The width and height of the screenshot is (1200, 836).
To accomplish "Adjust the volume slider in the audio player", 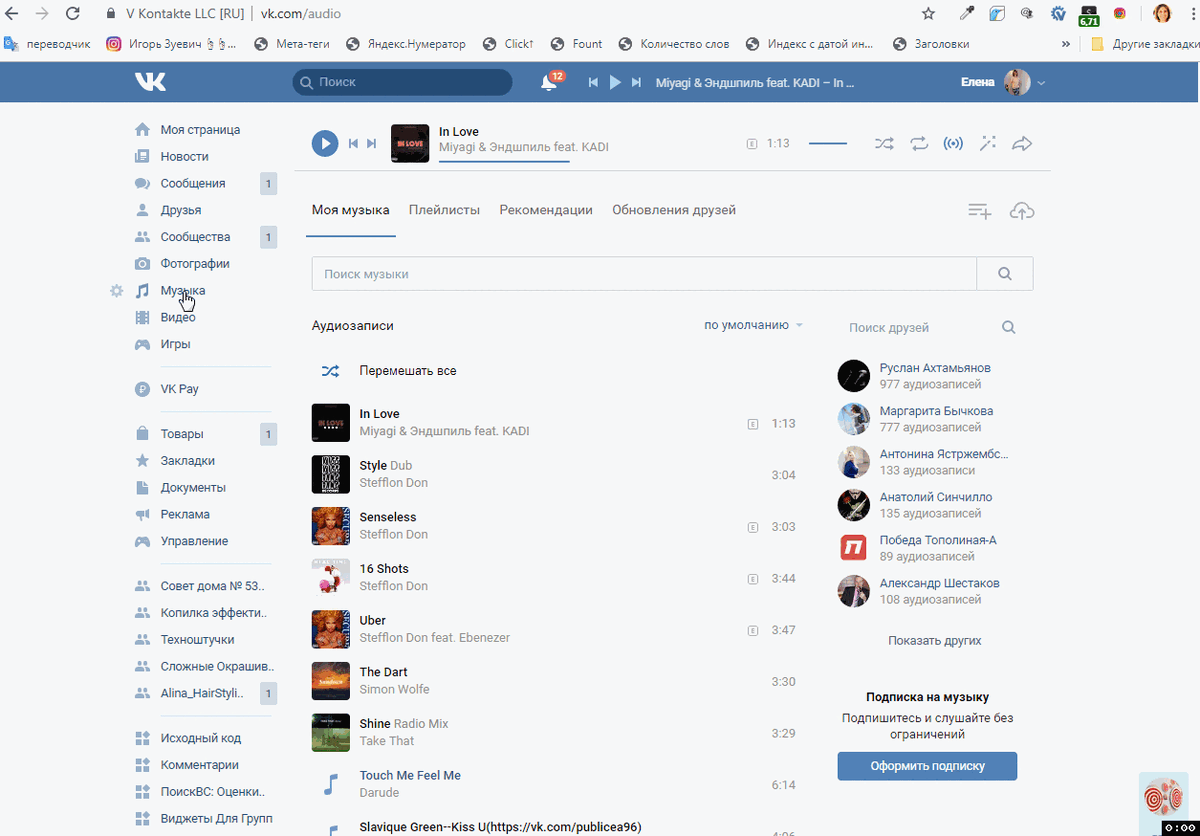I will 828,144.
